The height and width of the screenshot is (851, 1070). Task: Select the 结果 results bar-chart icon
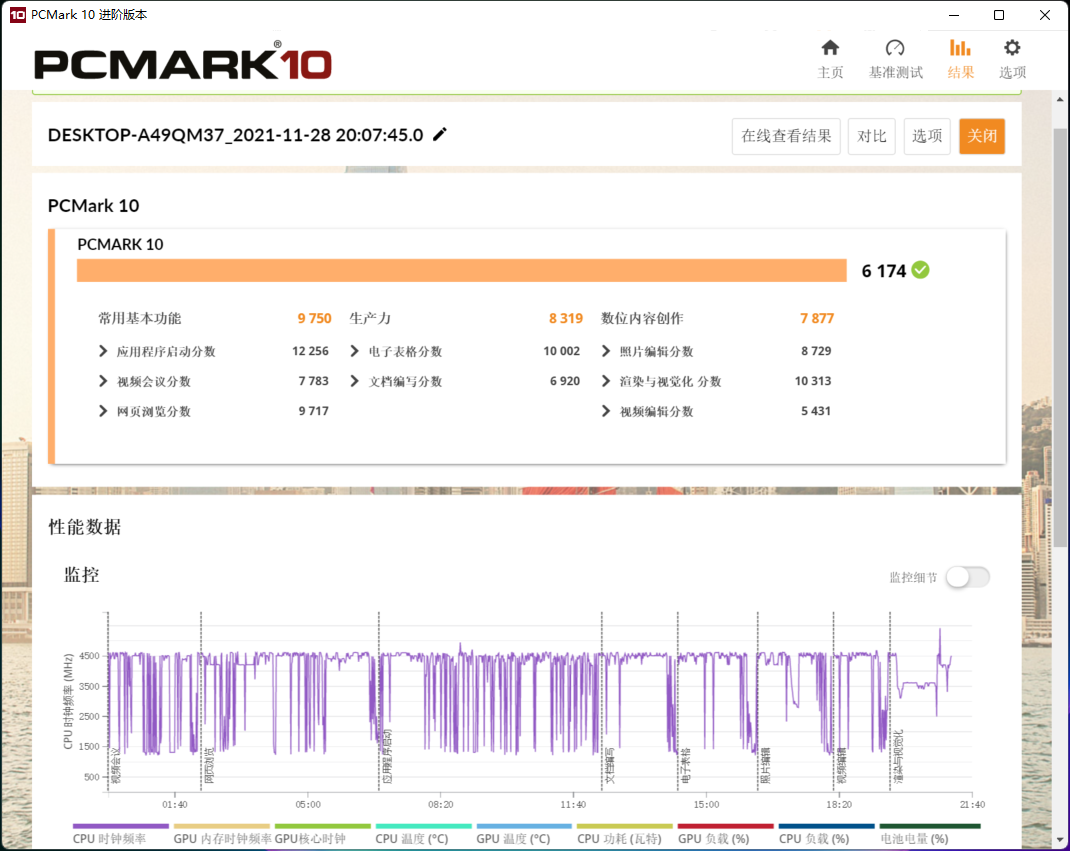(959, 48)
